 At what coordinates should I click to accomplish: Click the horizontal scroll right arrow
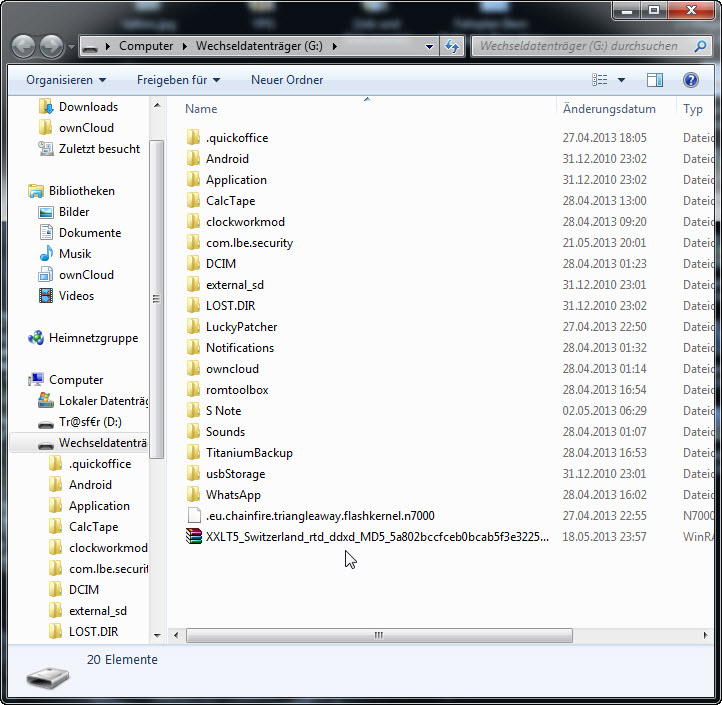[705, 635]
